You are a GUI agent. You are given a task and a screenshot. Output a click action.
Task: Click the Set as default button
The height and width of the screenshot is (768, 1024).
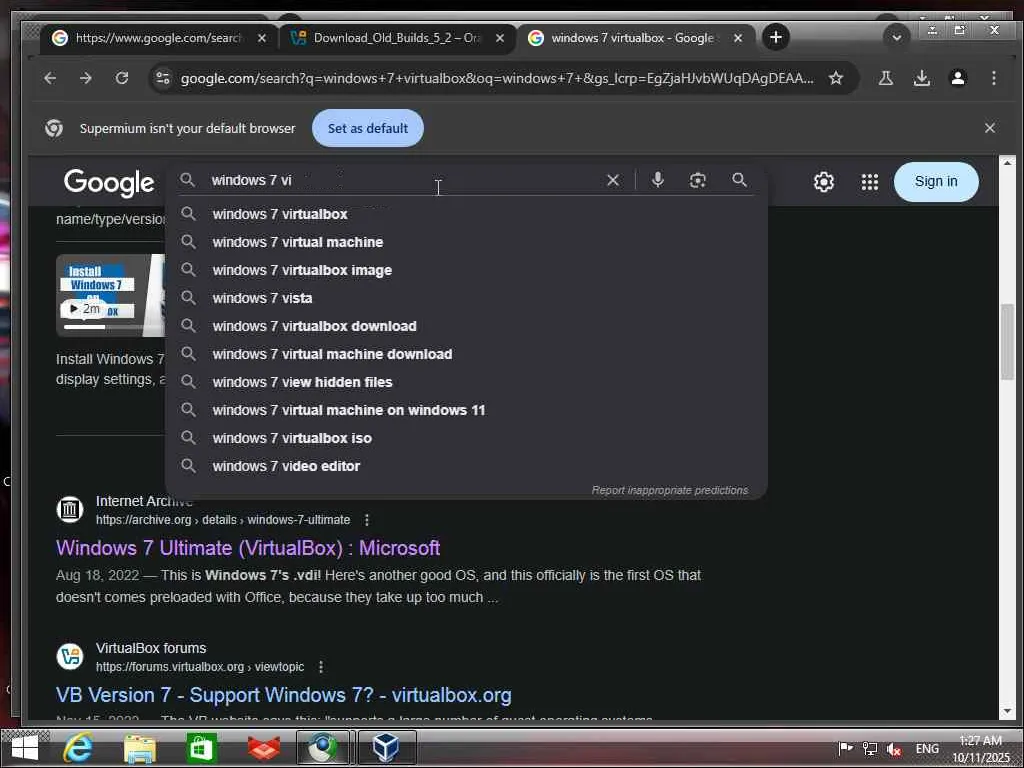[x=368, y=128]
